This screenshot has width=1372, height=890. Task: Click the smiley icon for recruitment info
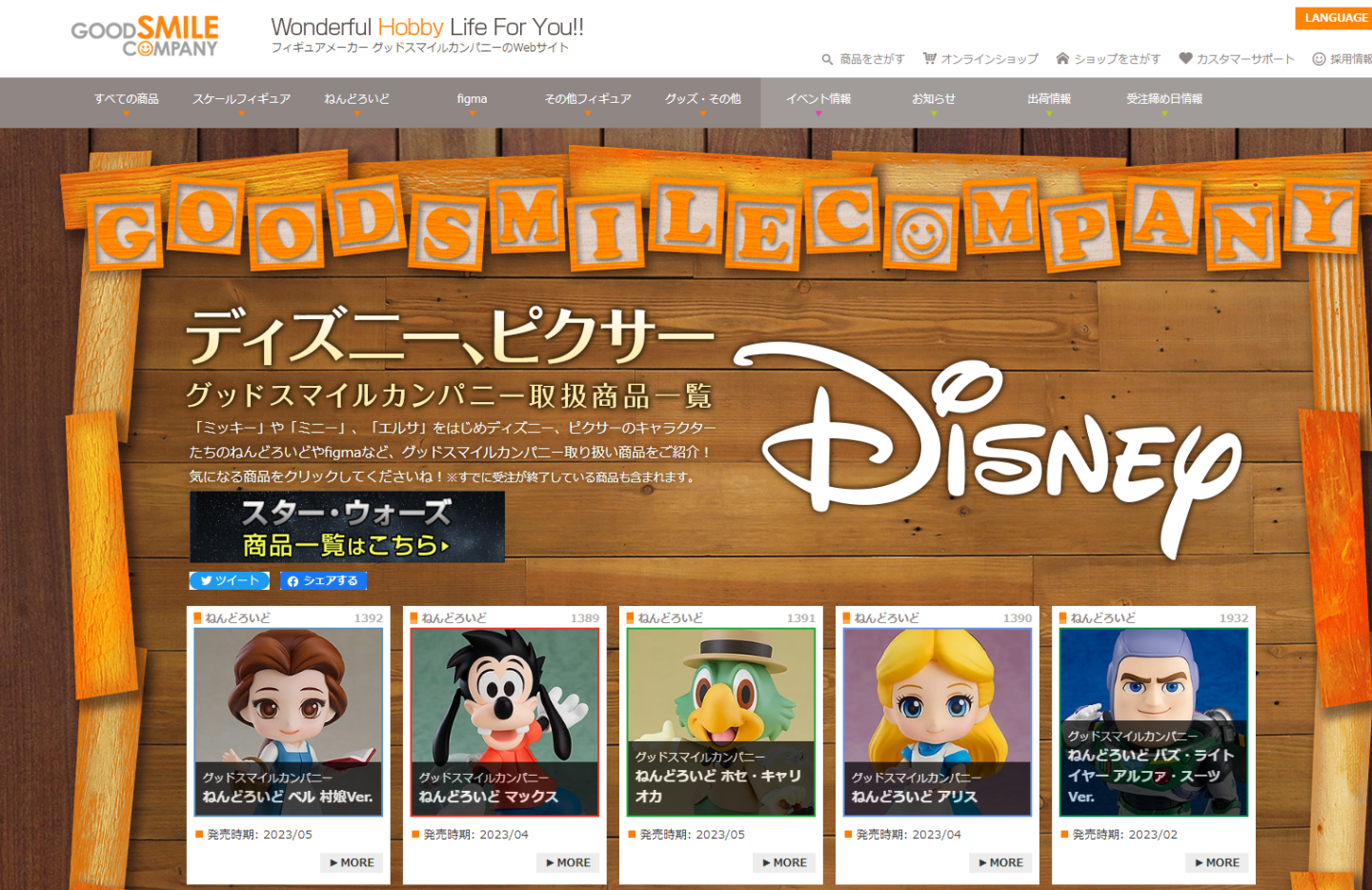(x=1319, y=59)
